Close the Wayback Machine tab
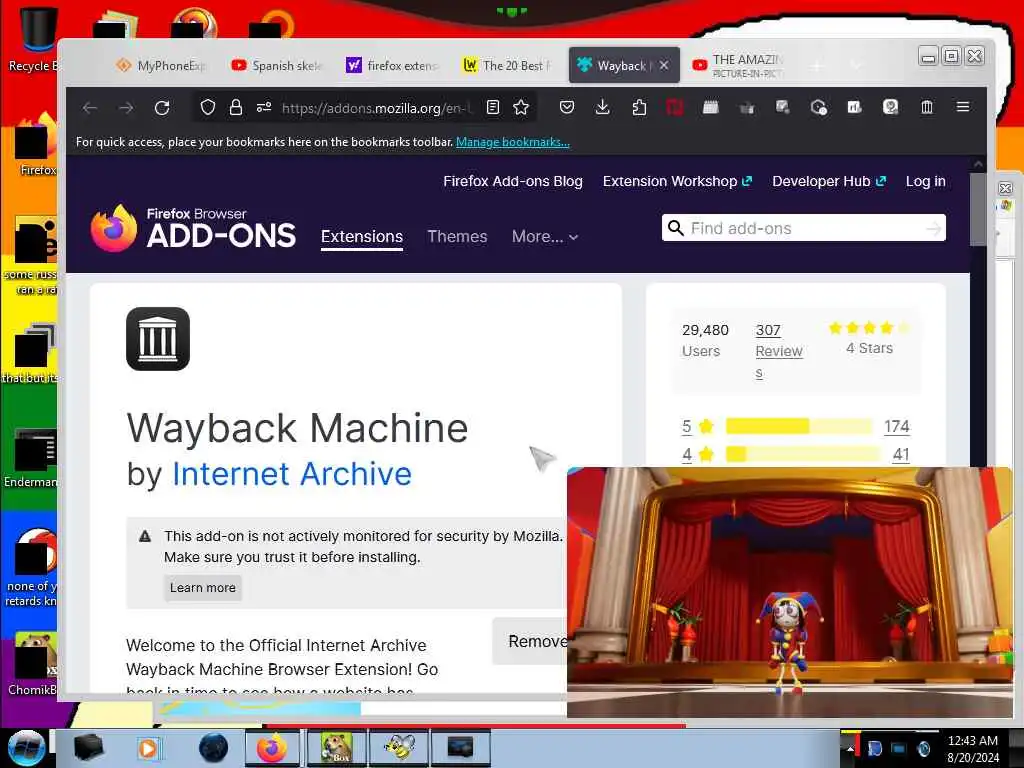Screen dimensions: 1024x768 [x=664, y=65]
